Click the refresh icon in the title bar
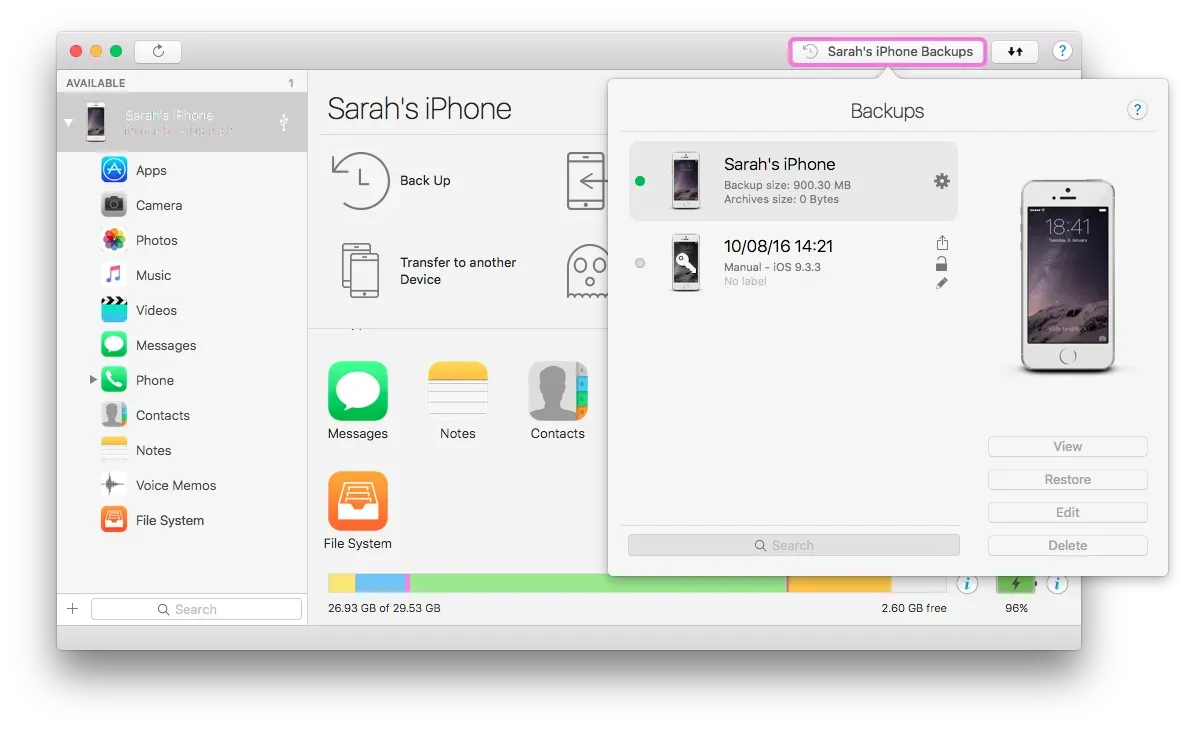Image resolution: width=1198 pixels, height=730 pixels. click(158, 51)
